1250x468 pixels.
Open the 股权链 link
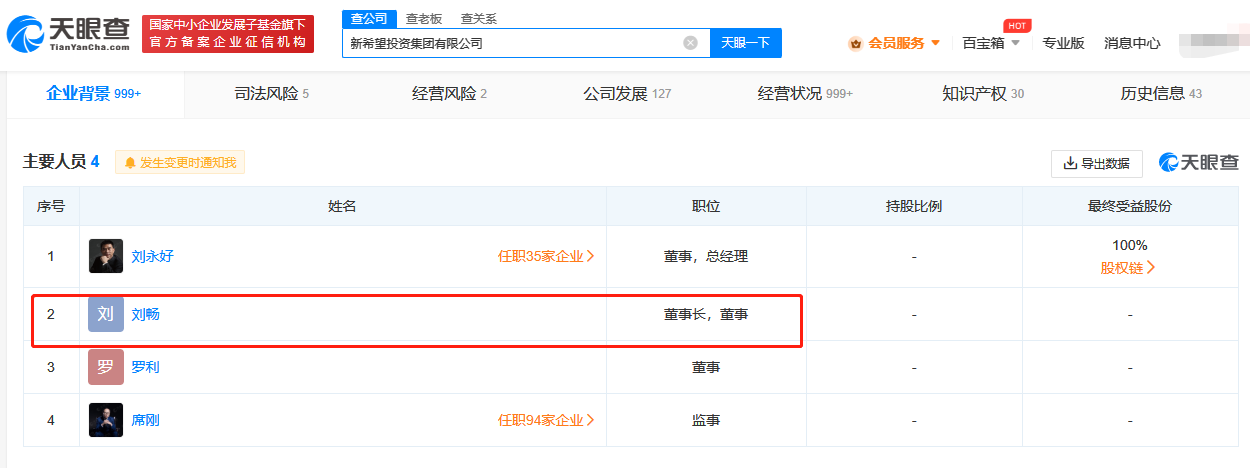(1129, 267)
